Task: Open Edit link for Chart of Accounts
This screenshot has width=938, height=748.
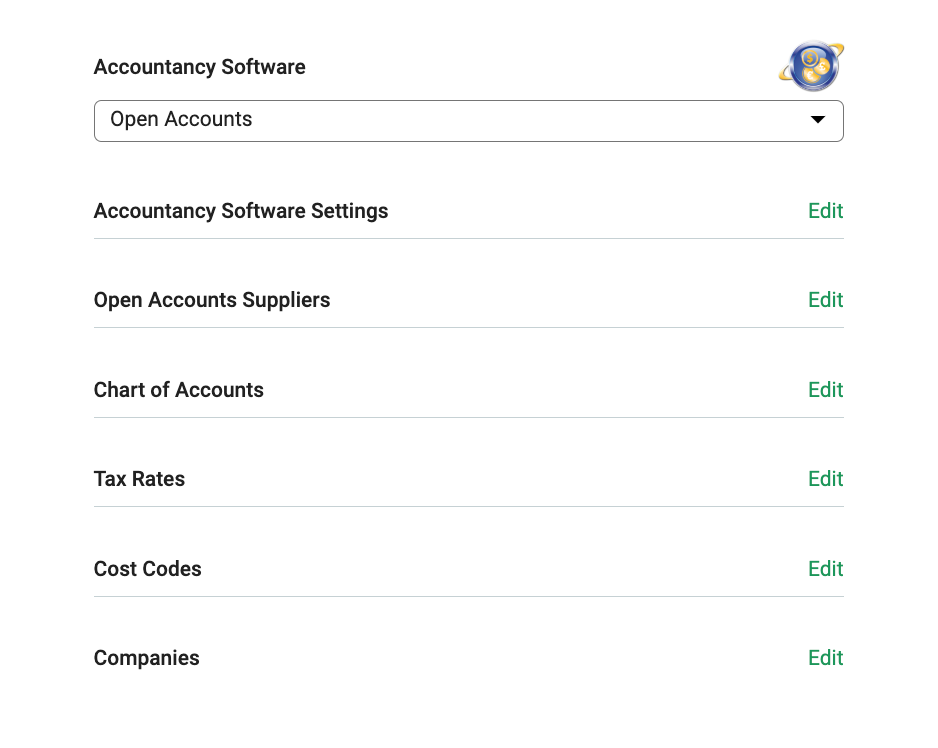Action: (x=826, y=390)
